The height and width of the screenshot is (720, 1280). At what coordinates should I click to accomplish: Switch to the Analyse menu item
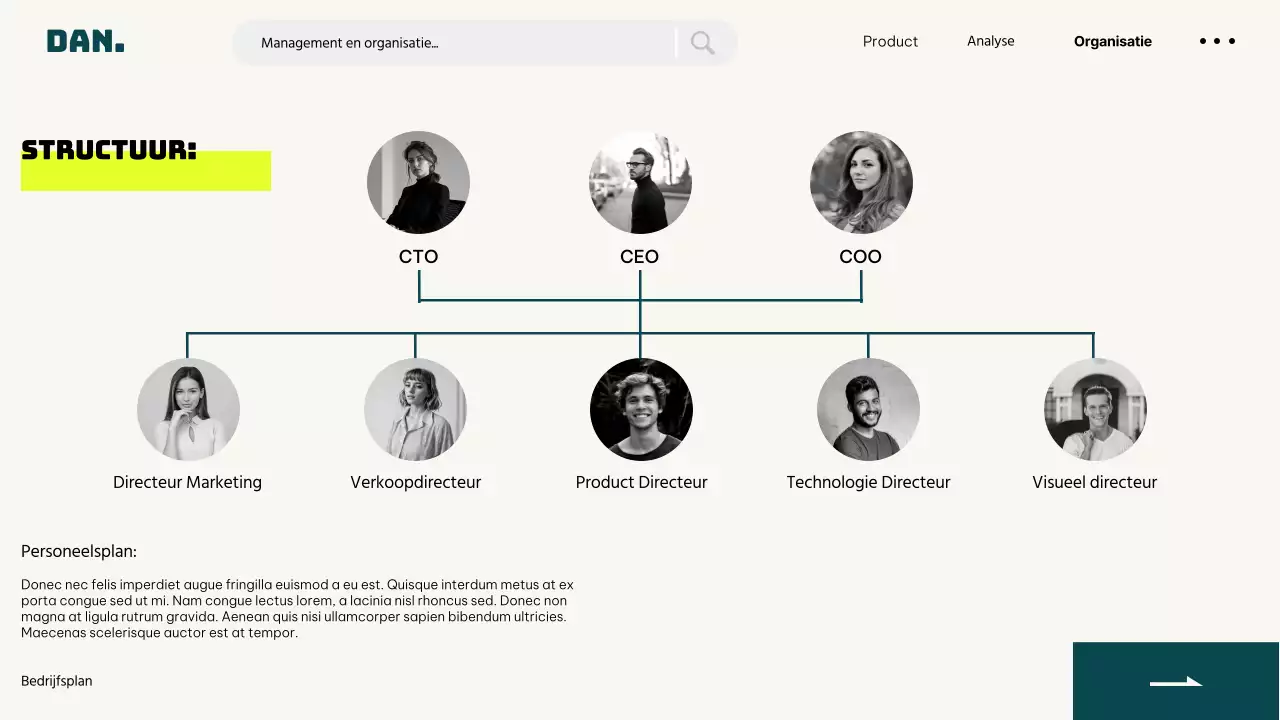pyautogui.click(x=990, y=41)
